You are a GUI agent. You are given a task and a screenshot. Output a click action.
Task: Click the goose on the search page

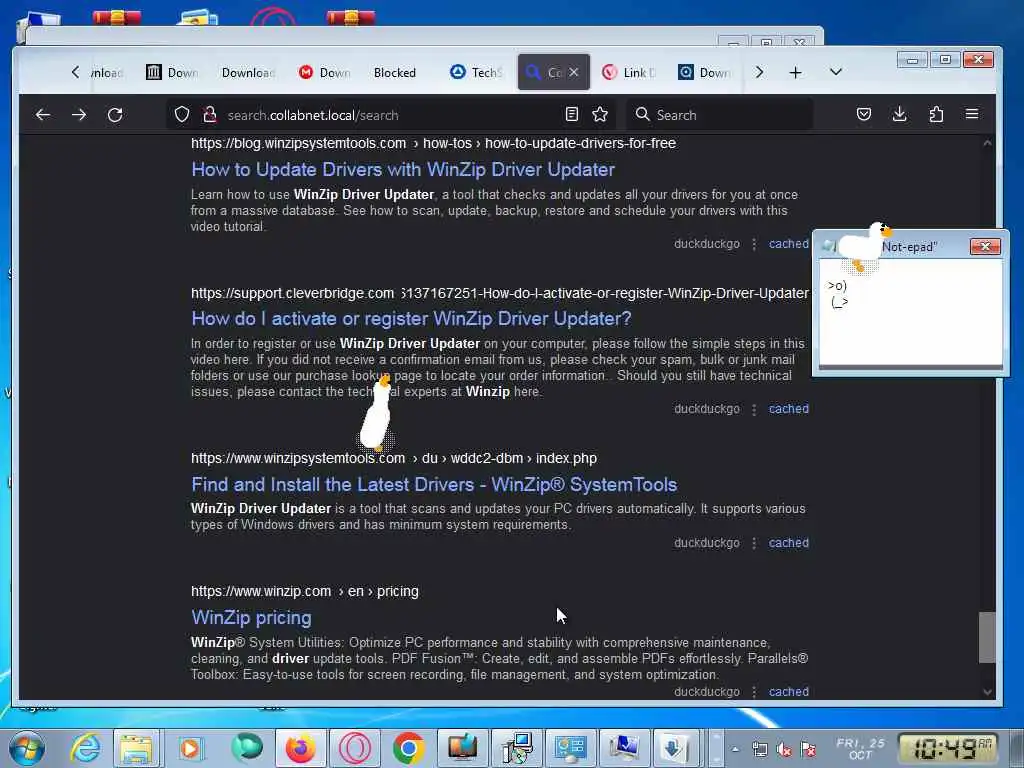click(x=377, y=413)
